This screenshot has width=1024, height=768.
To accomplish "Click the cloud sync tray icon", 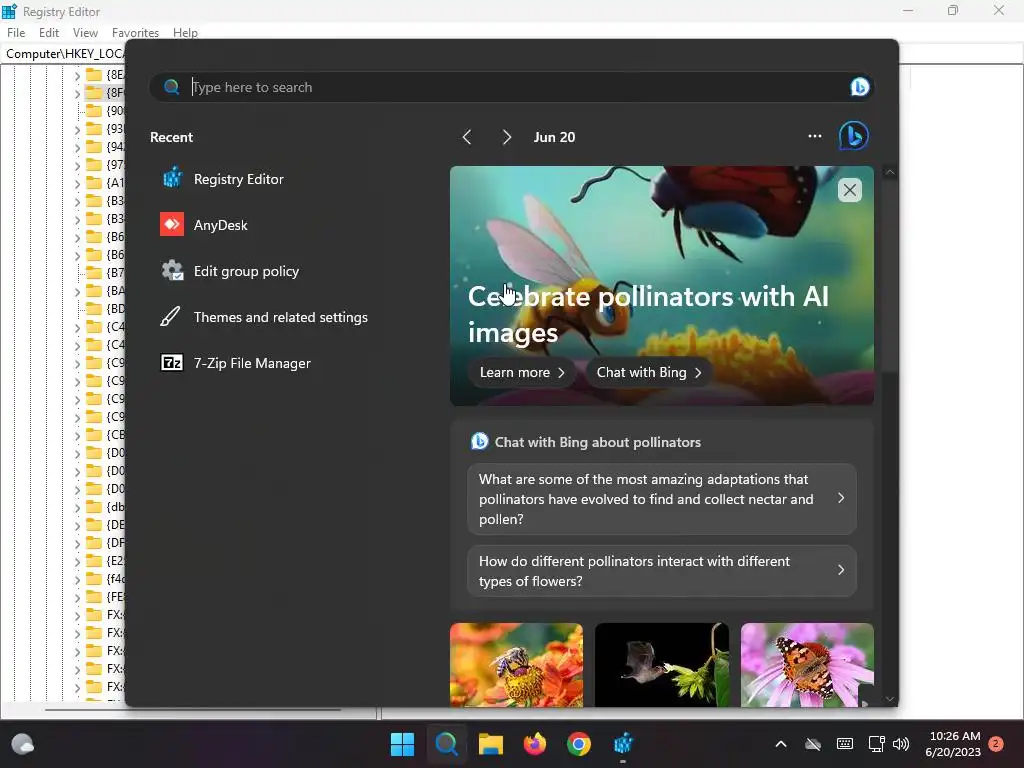I will pyautogui.click(x=812, y=744).
